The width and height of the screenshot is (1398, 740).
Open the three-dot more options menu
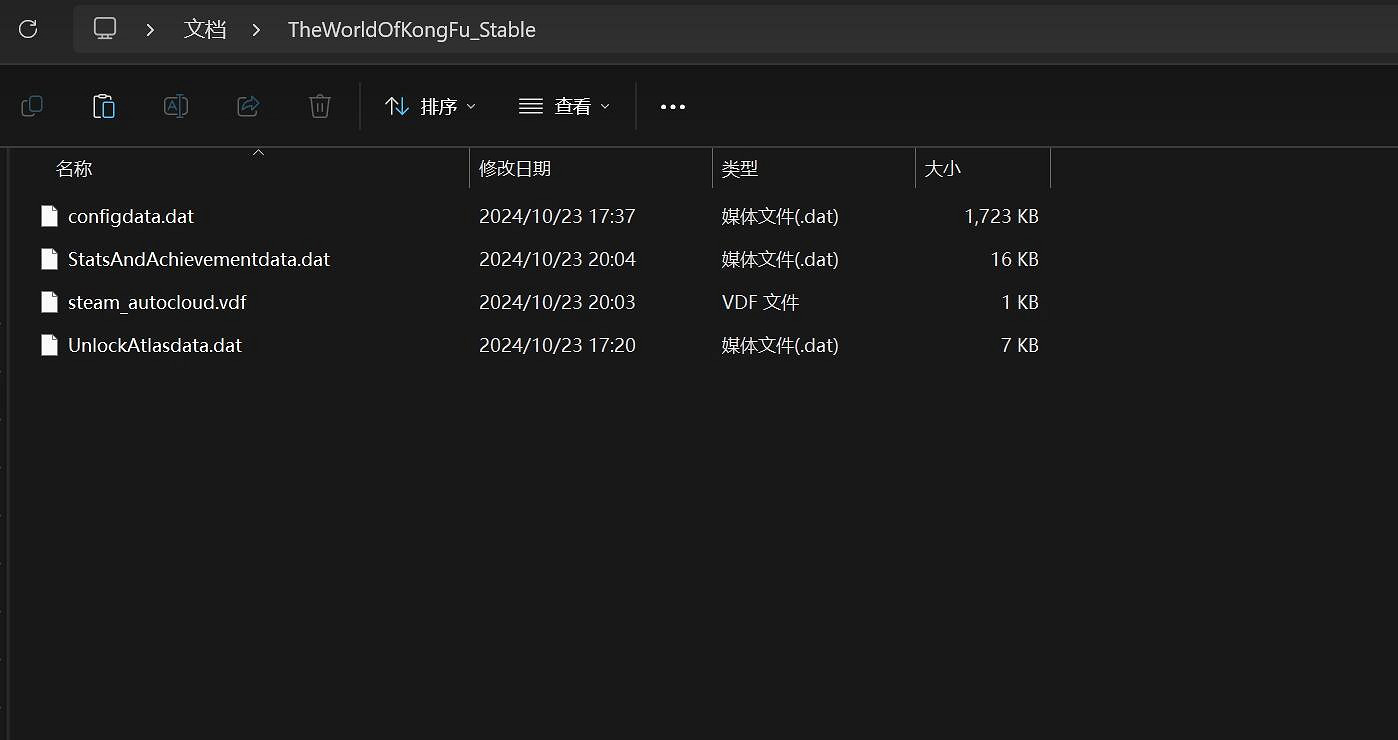click(673, 107)
